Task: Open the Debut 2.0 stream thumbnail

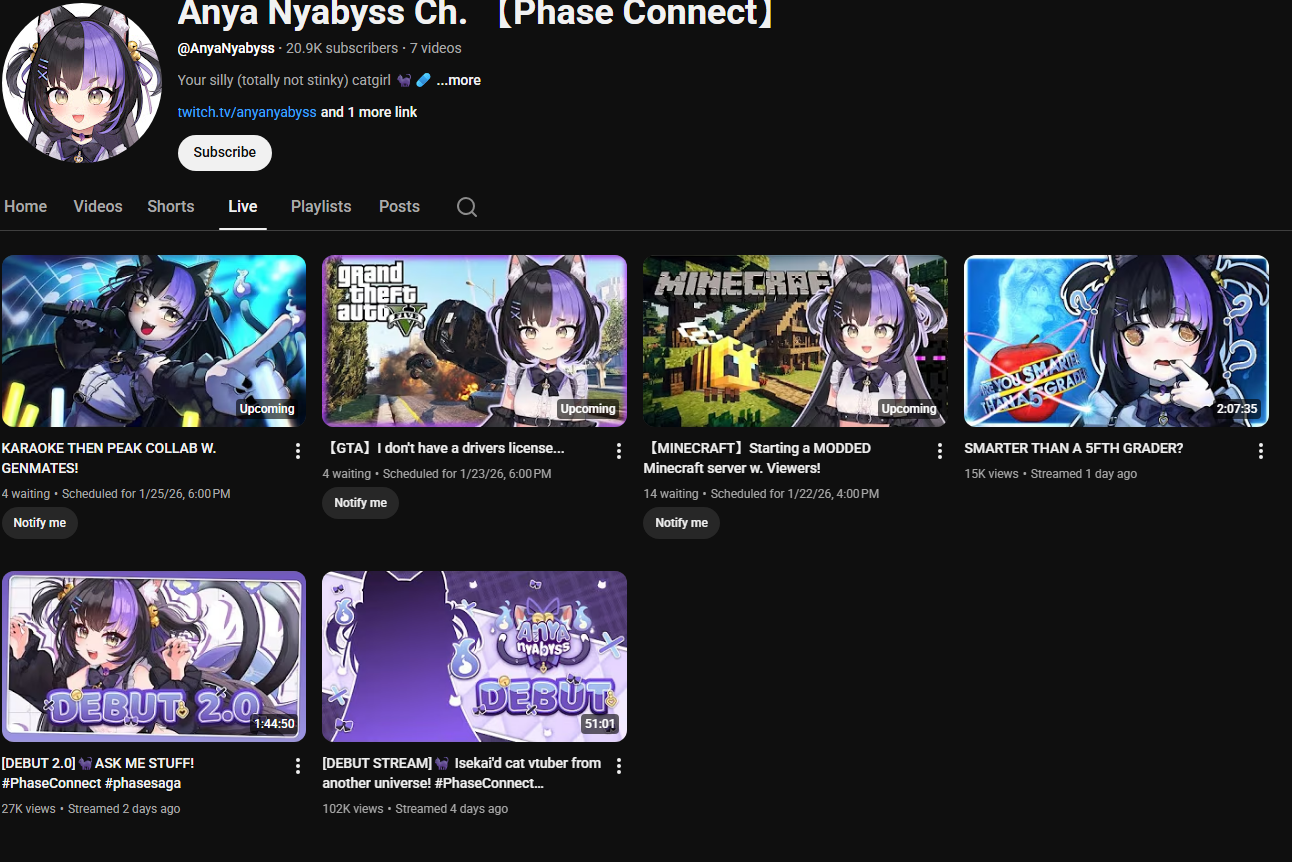Action: click(x=154, y=656)
